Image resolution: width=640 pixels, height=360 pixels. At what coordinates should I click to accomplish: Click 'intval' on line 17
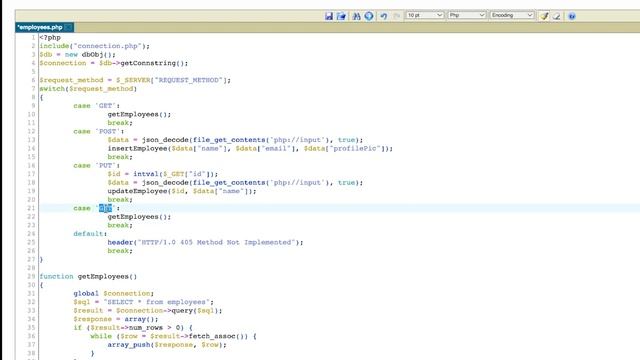pyautogui.click(x=146, y=174)
